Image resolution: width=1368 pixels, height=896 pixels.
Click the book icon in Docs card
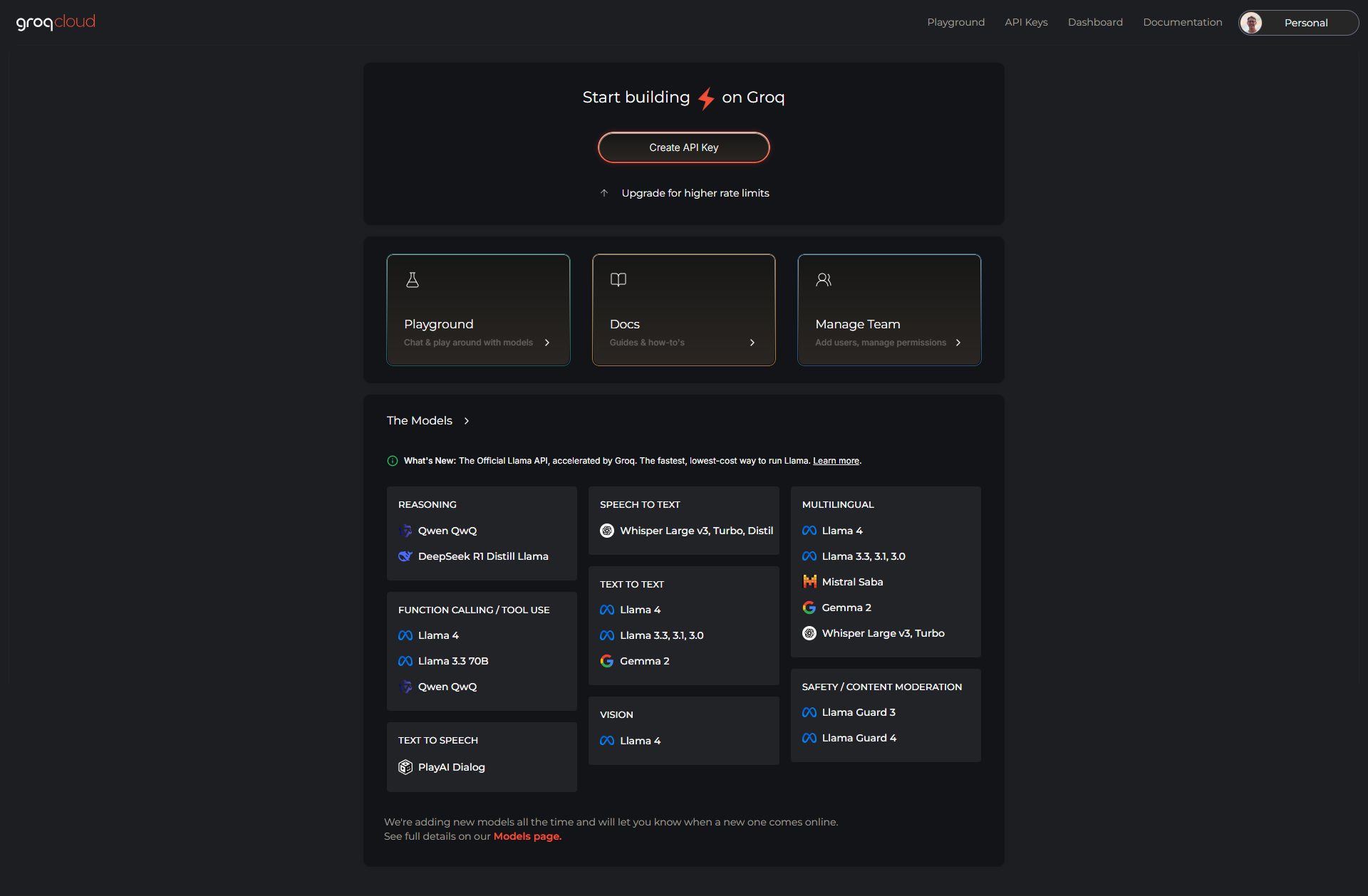coord(618,280)
